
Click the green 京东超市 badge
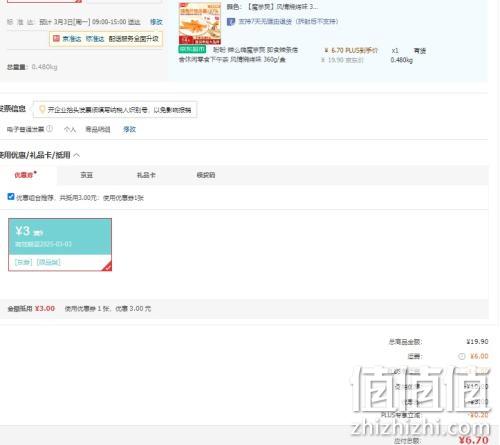(x=192, y=49)
